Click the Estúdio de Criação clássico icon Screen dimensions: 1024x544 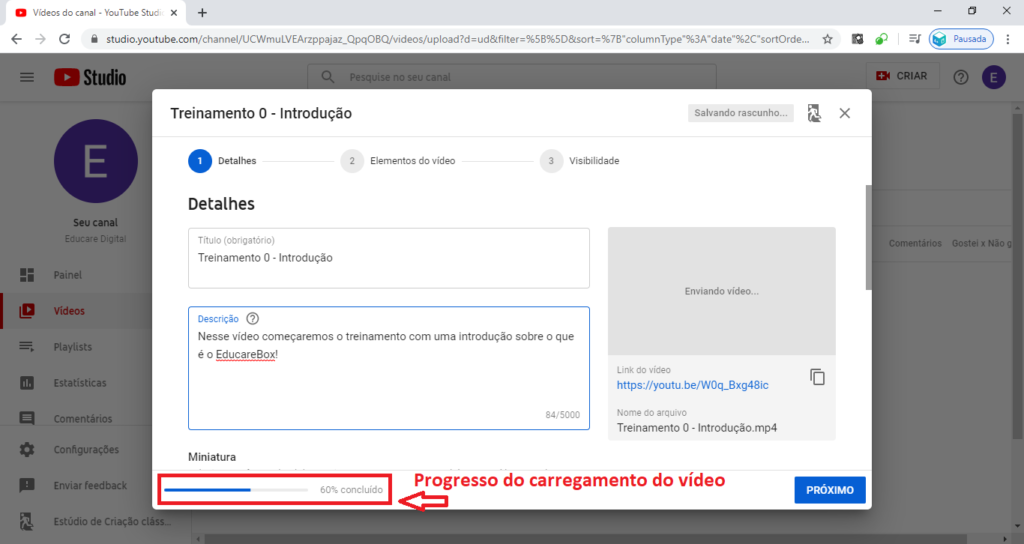tap(27, 521)
